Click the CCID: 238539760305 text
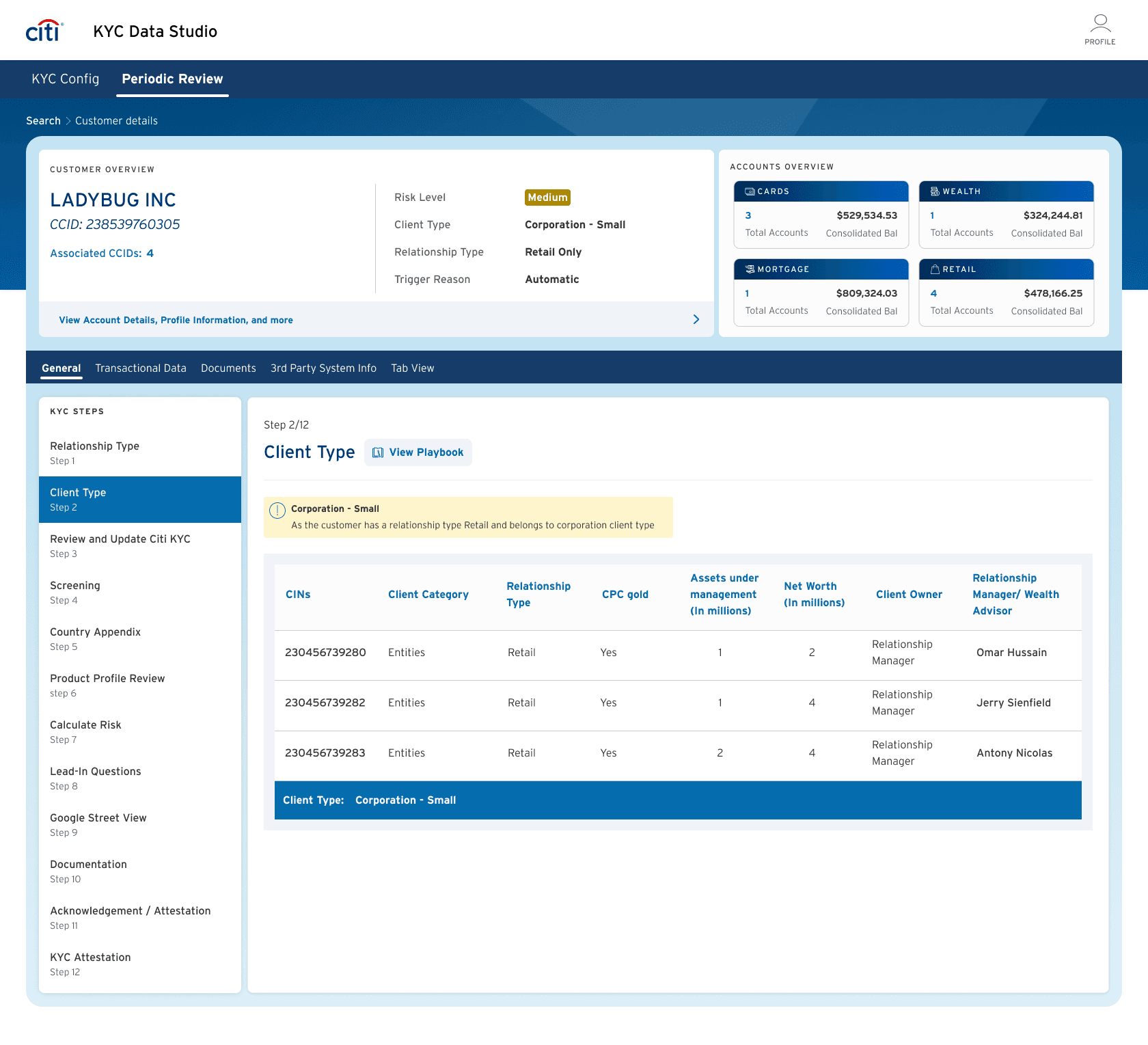 115,224
